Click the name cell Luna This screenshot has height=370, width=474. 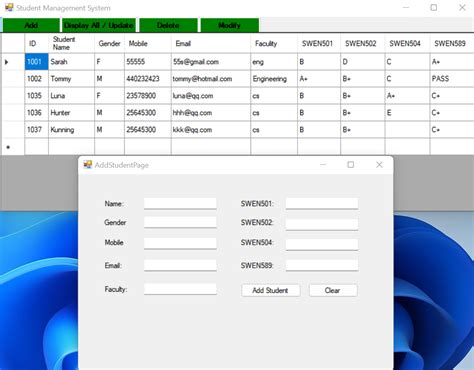71,96
